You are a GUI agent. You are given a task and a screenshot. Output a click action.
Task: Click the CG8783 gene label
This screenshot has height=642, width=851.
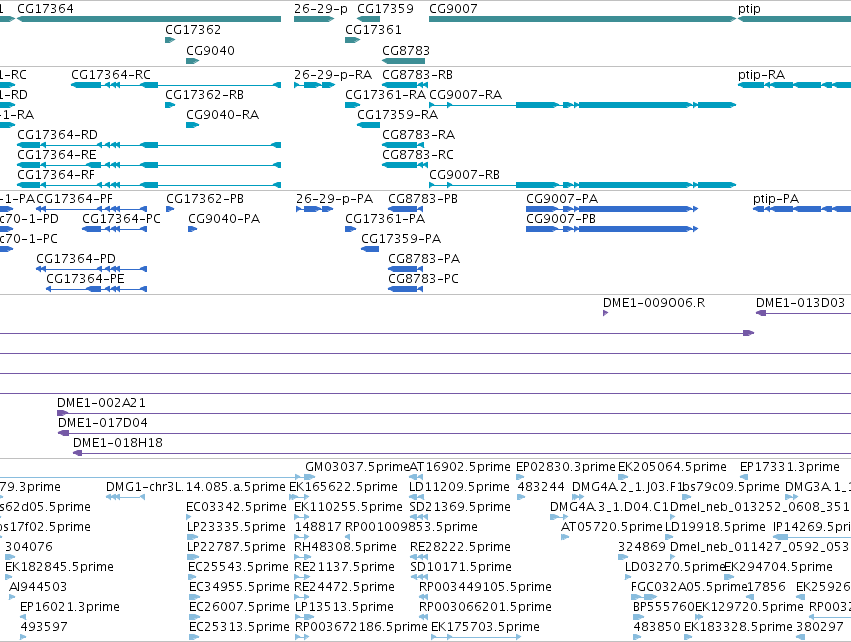406,50
